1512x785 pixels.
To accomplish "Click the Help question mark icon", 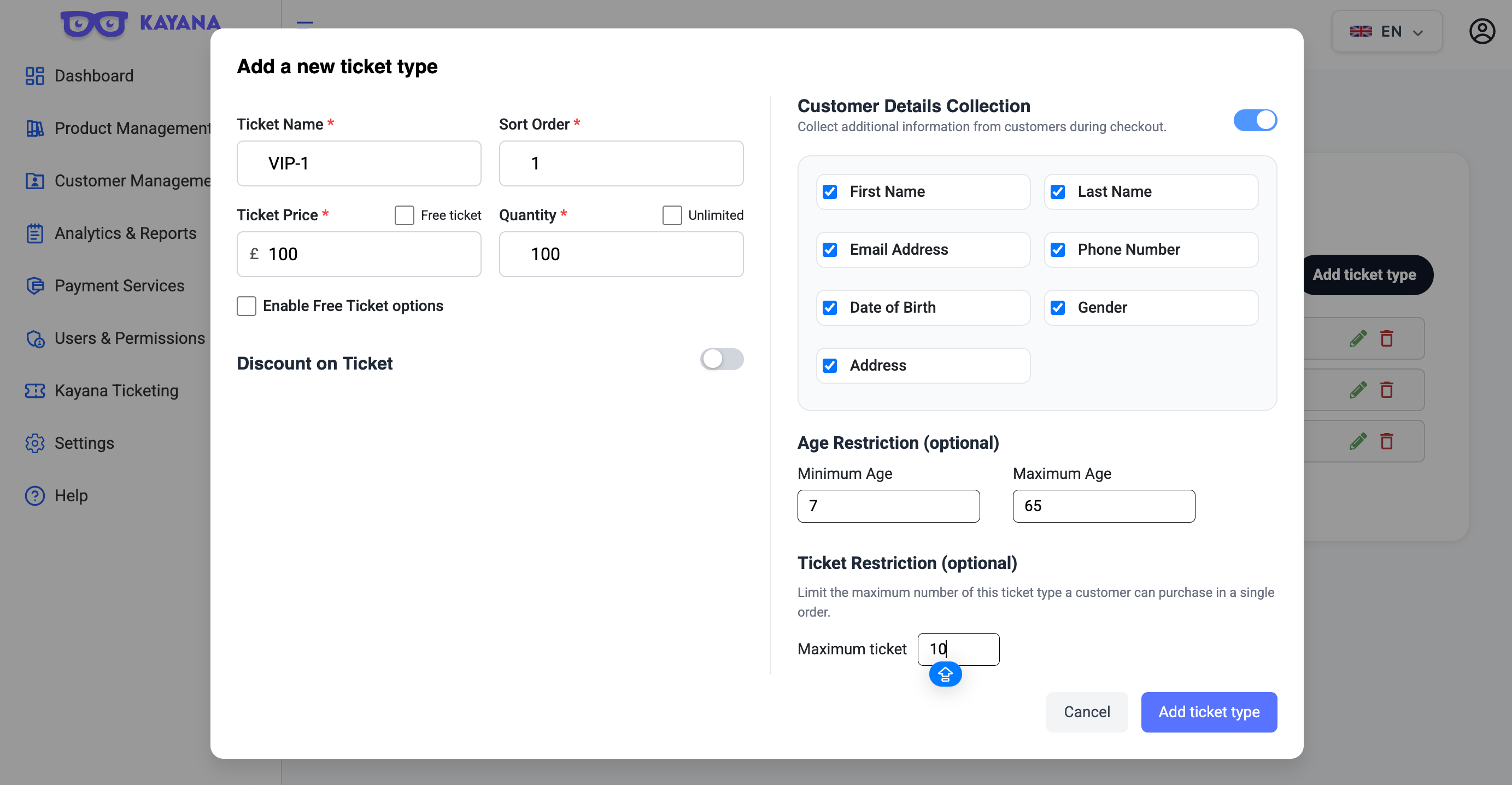I will click(x=34, y=495).
